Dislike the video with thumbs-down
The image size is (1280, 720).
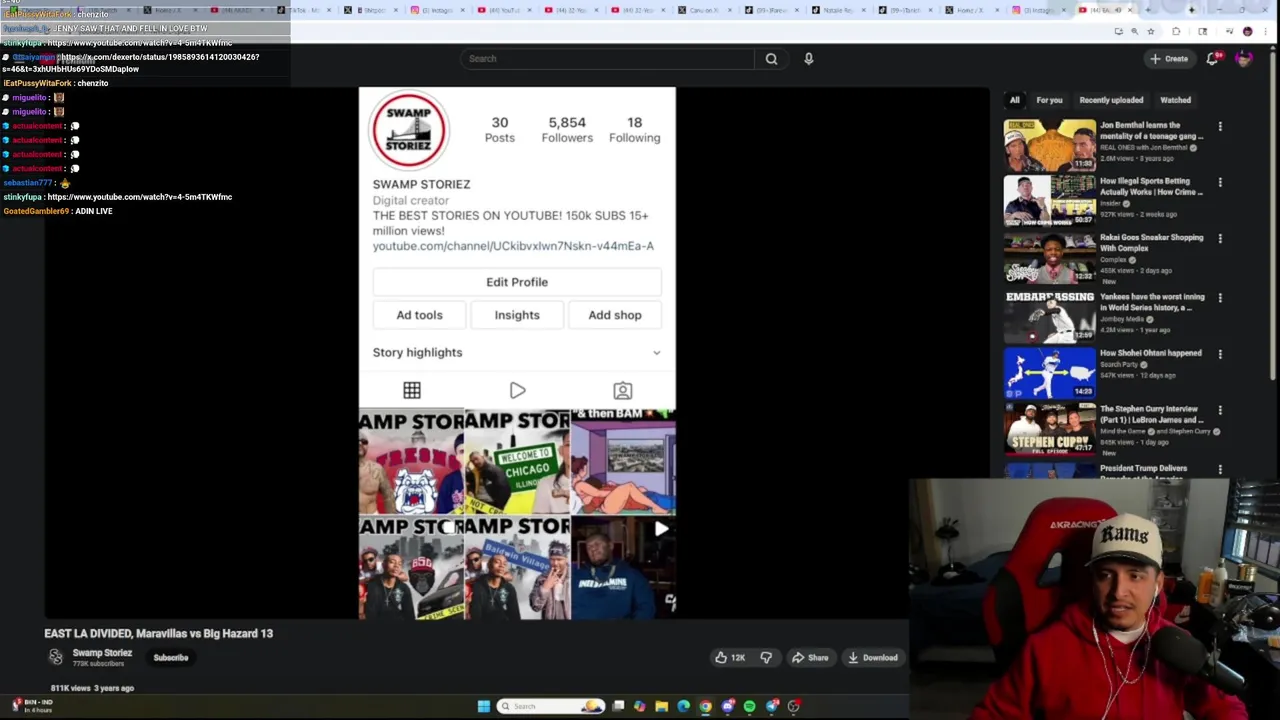click(766, 658)
